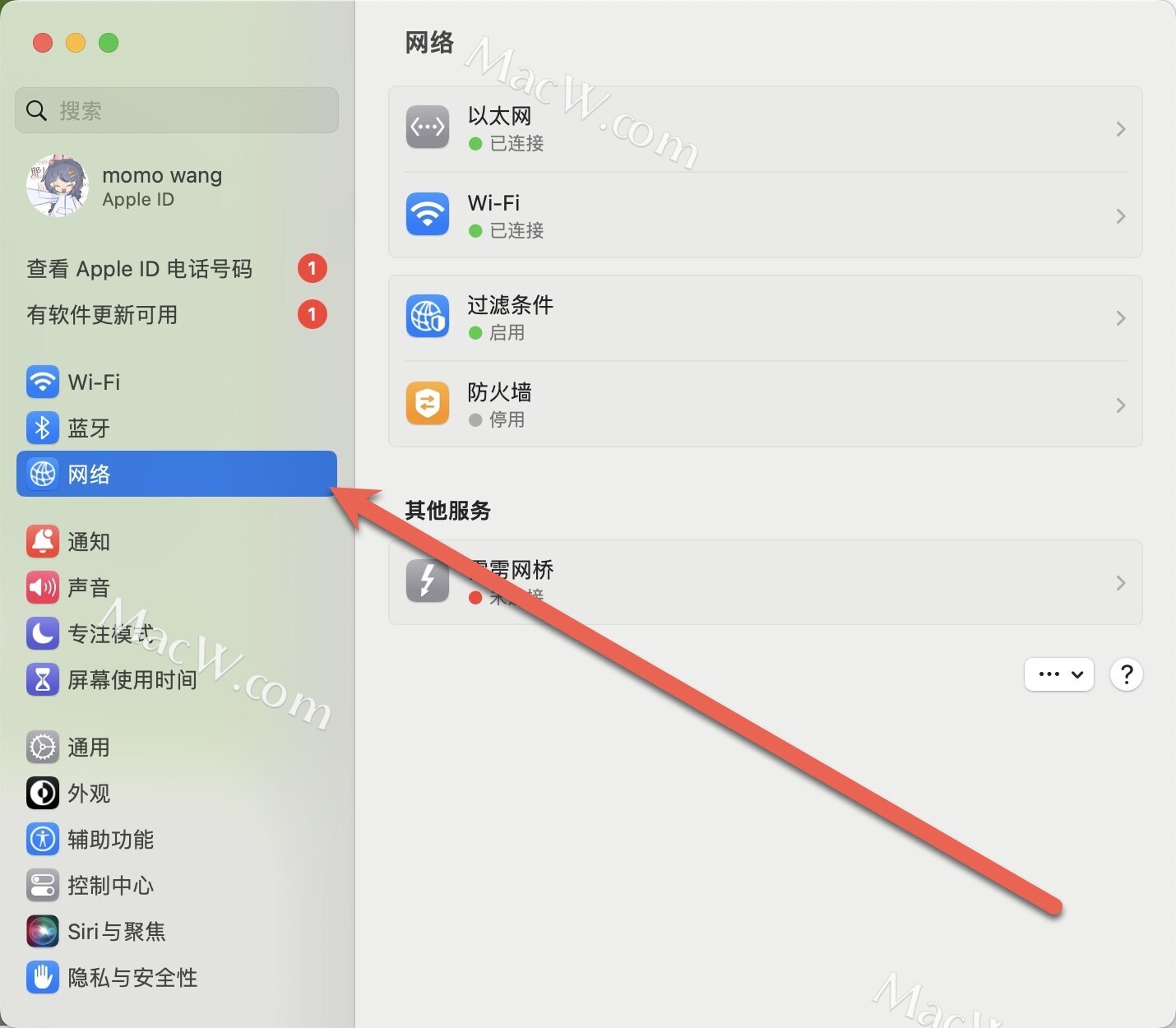The image size is (1176, 1028).
Task: Click the Siri与聚焦 icon
Action: [43, 931]
